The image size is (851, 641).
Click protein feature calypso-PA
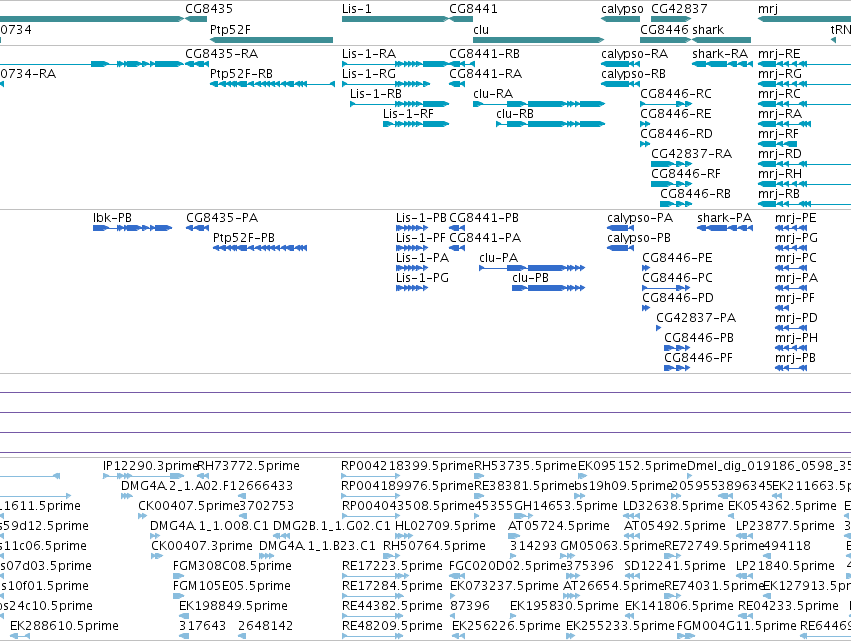point(640,218)
